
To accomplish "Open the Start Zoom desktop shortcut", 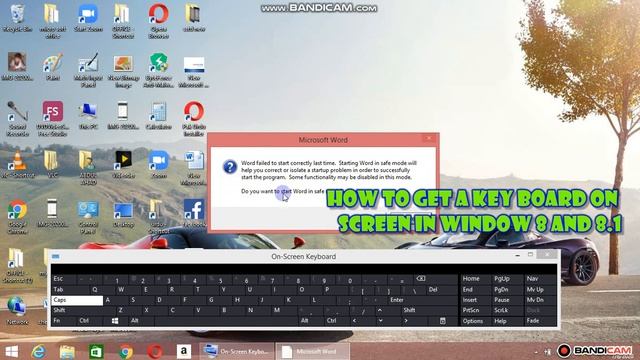I will pos(88,18).
